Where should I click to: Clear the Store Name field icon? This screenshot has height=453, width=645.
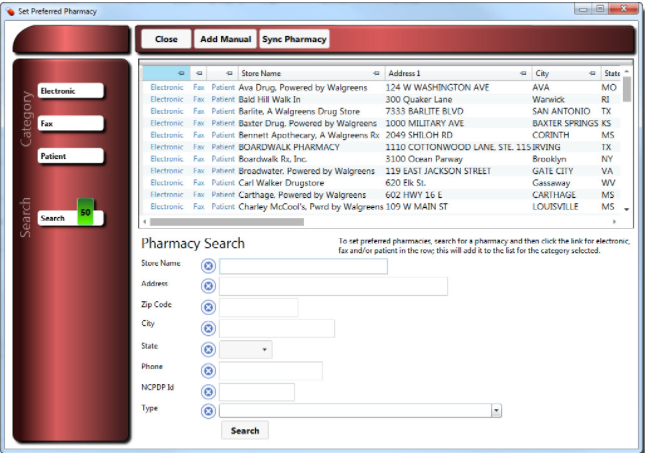click(209, 266)
